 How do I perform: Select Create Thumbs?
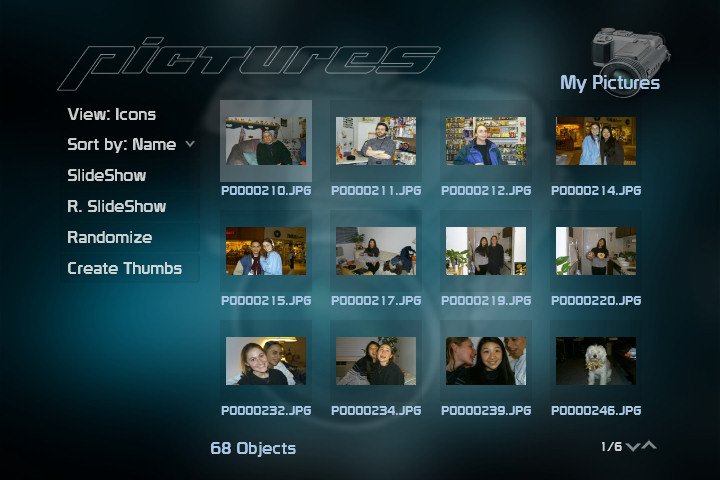pos(124,268)
